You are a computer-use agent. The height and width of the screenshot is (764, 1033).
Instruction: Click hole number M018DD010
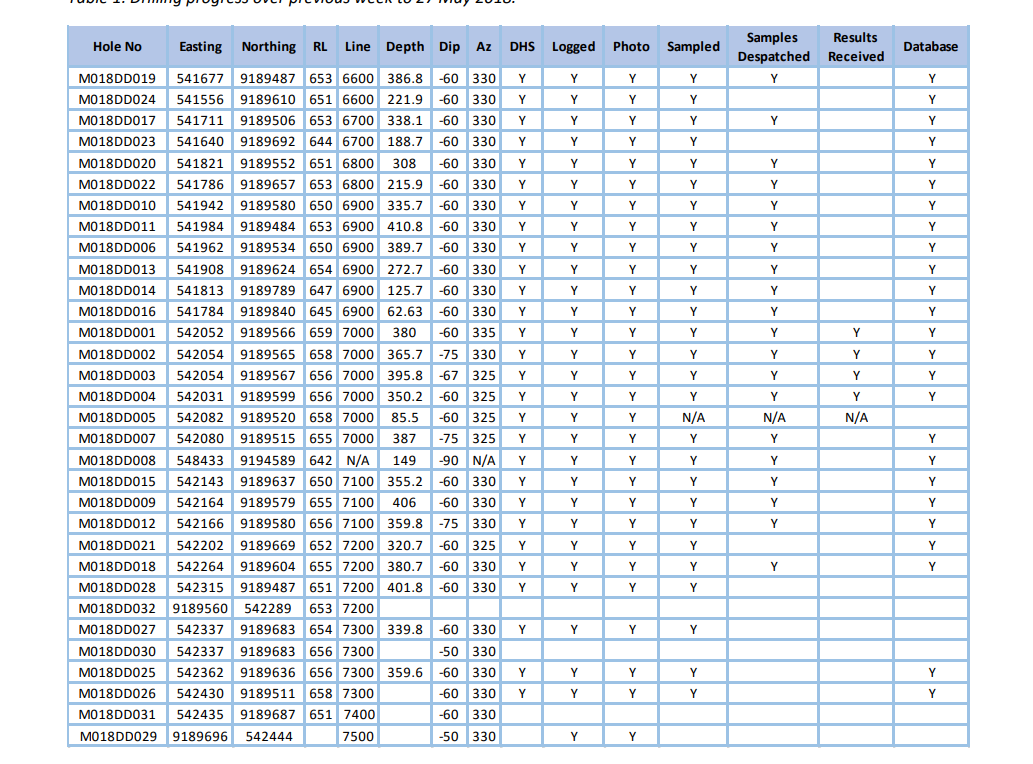click(117, 205)
